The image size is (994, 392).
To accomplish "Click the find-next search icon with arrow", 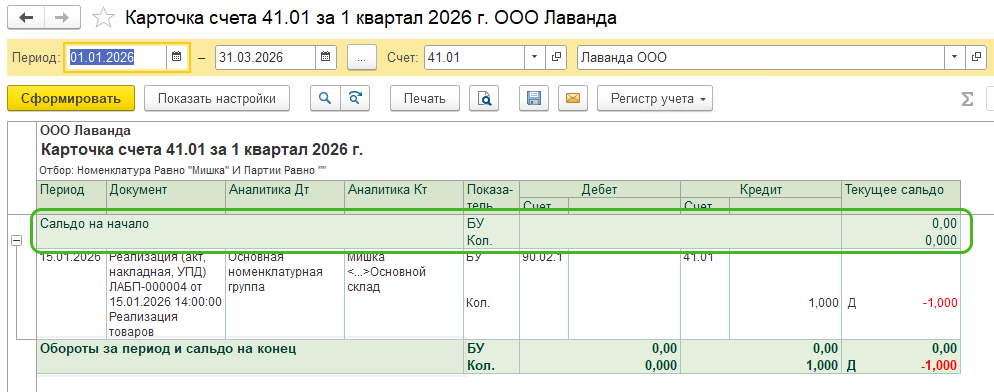I will click(x=355, y=98).
